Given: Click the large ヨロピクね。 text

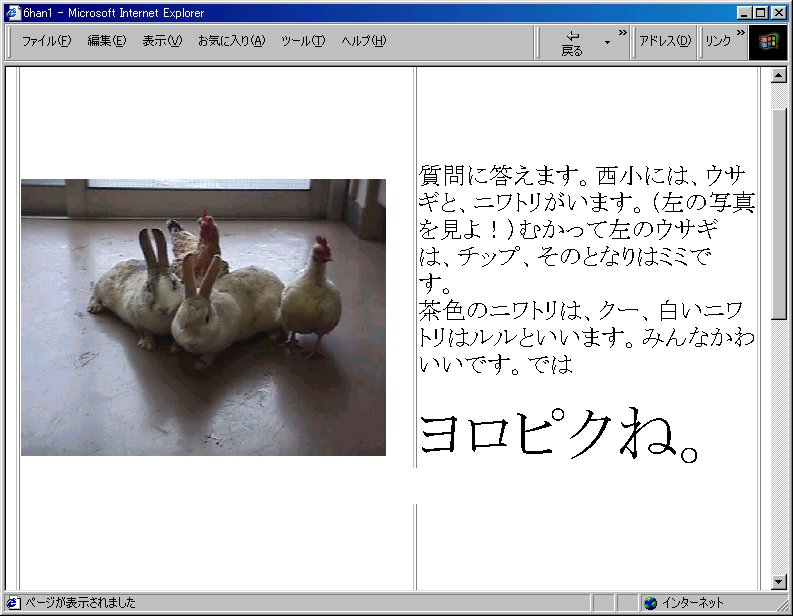Looking at the screenshot, I should 559,435.
